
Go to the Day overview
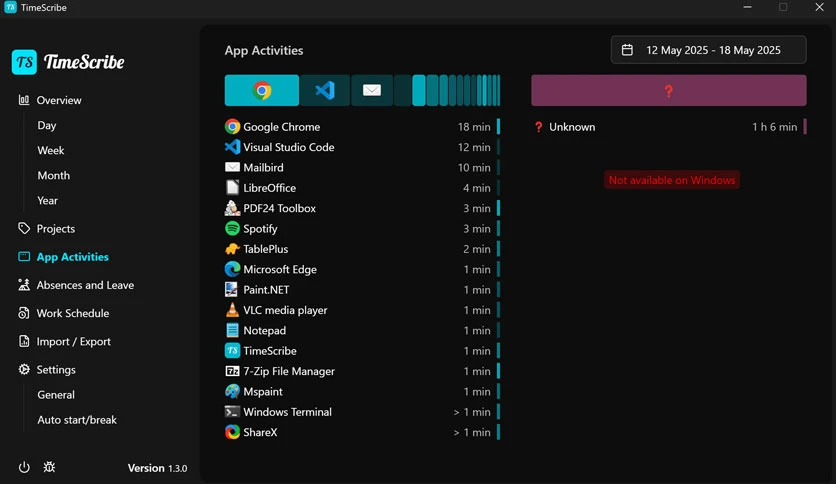click(x=47, y=125)
